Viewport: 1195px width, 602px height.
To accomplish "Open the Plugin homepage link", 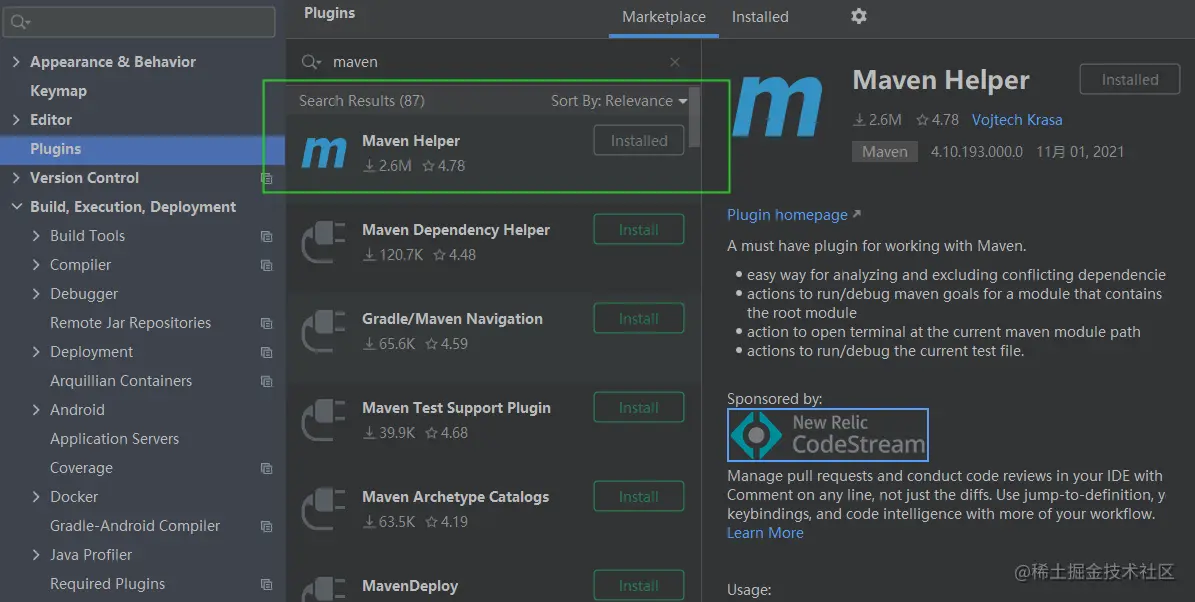I will [x=793, y=215].
